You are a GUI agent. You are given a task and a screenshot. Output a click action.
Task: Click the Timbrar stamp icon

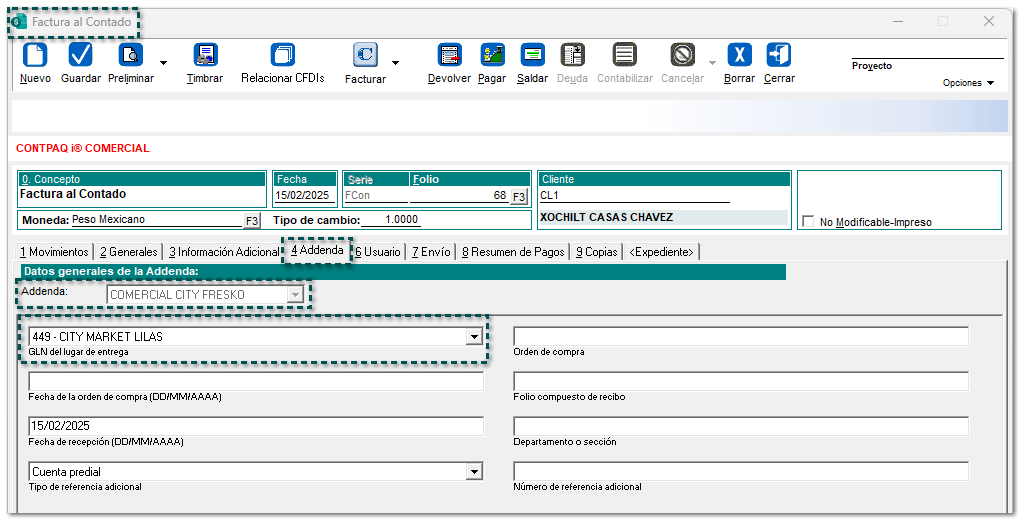[x=205, y=55]
